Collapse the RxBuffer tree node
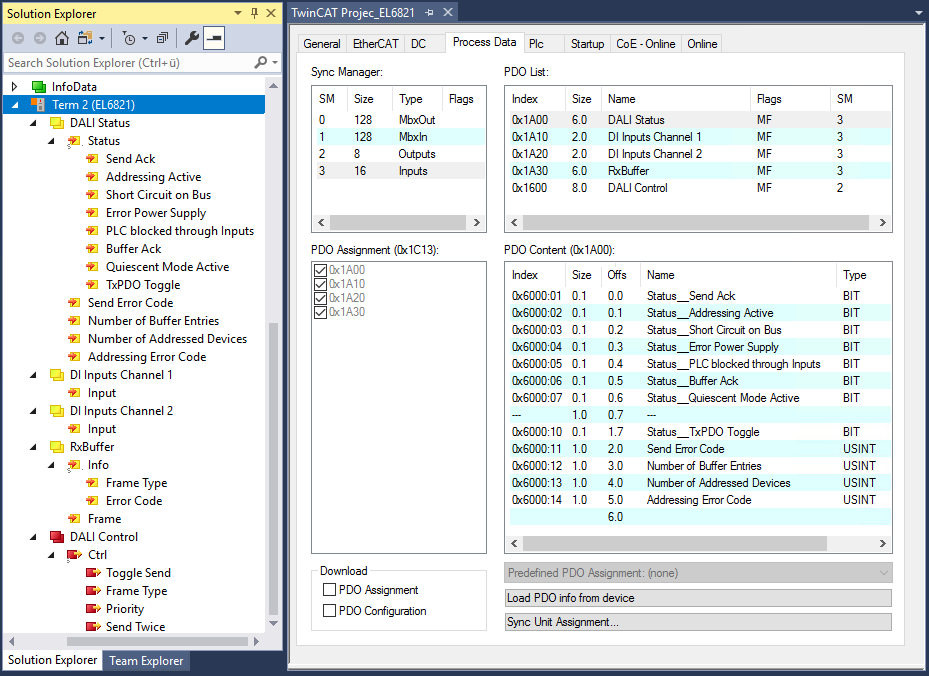This screenshot has width=929, height=676. [35, 447]
